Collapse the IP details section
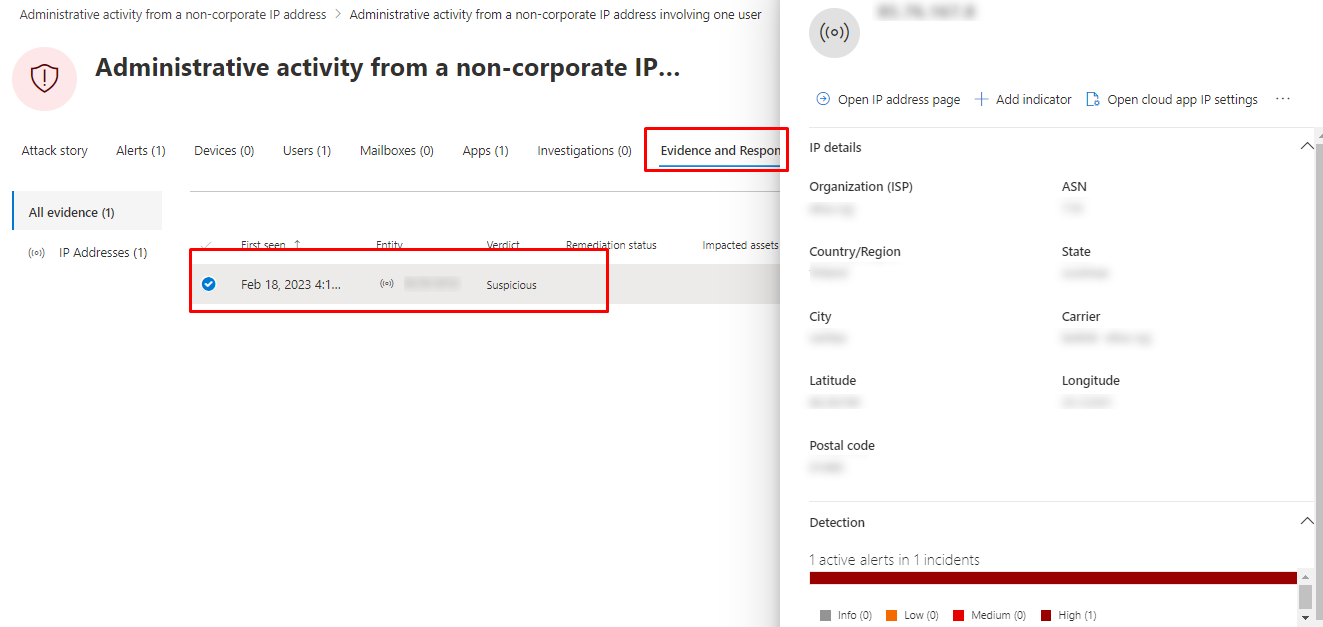 [1306, 147]
